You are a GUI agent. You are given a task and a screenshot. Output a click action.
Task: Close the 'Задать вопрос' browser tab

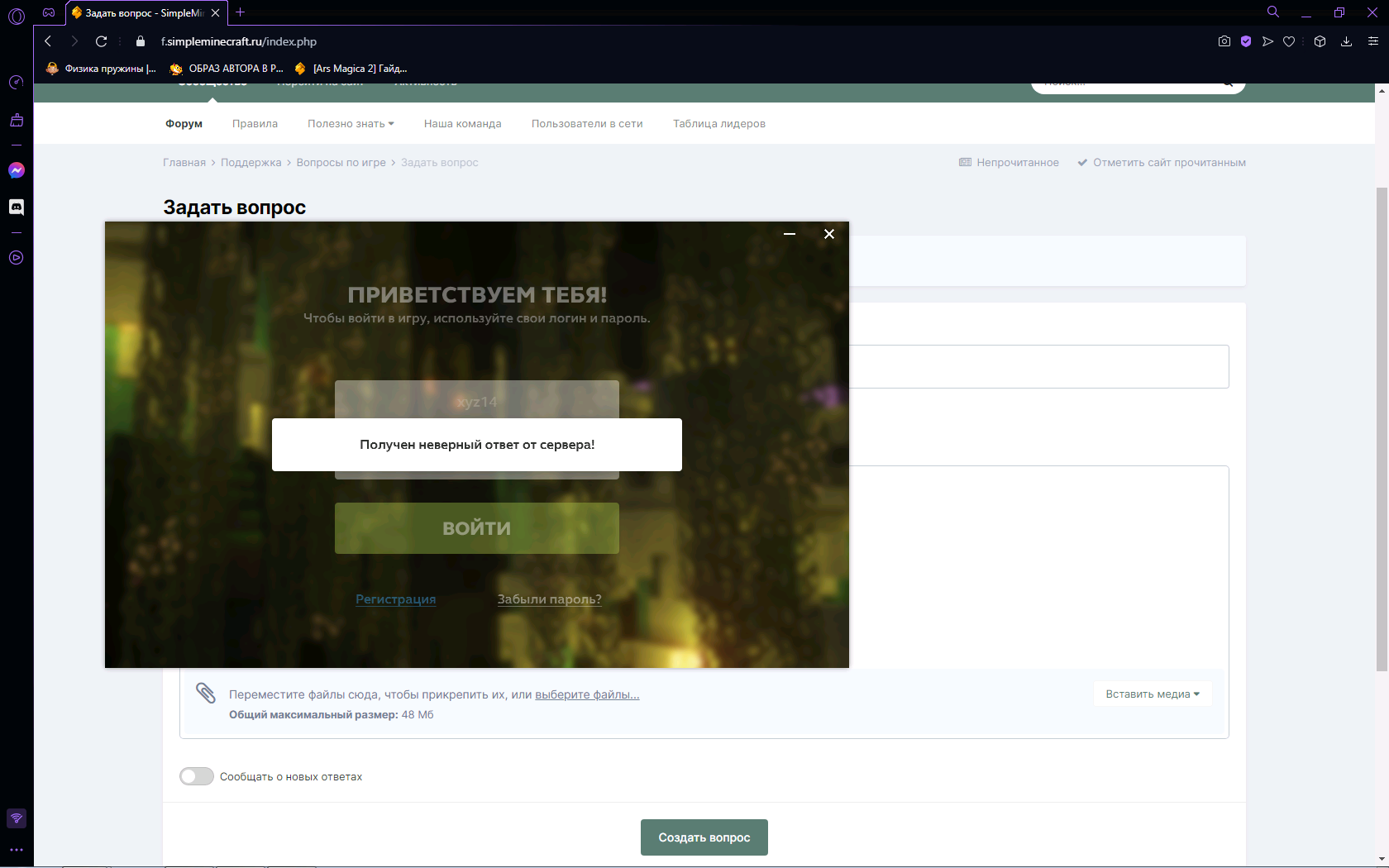click(215, 13)
